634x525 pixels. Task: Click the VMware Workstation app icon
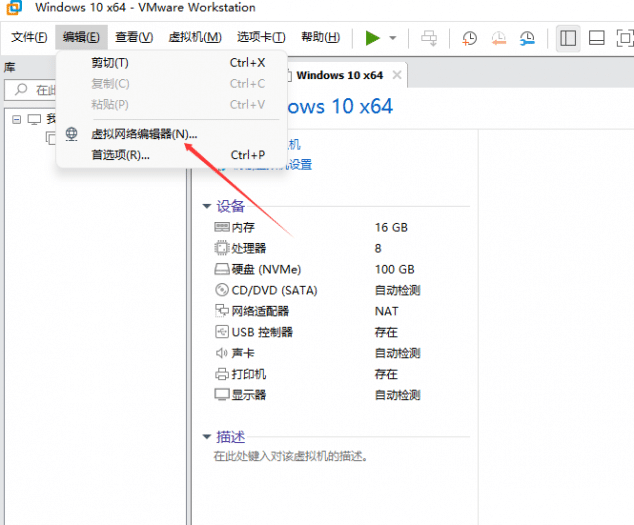click(x=15, y=7)
